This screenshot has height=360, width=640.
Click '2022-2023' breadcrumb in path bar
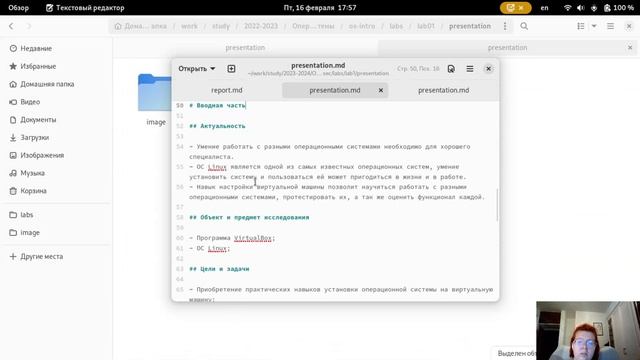point(261,26)
